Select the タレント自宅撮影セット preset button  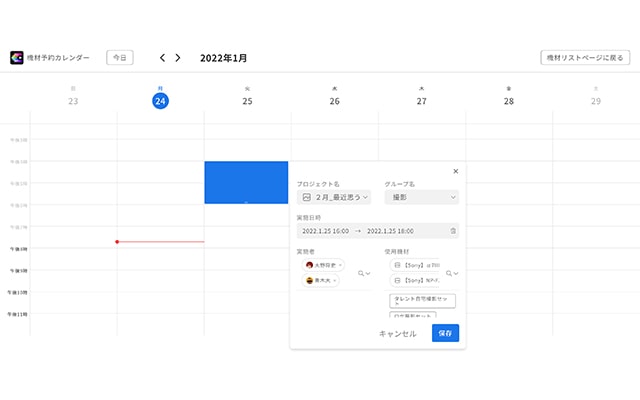422,301
